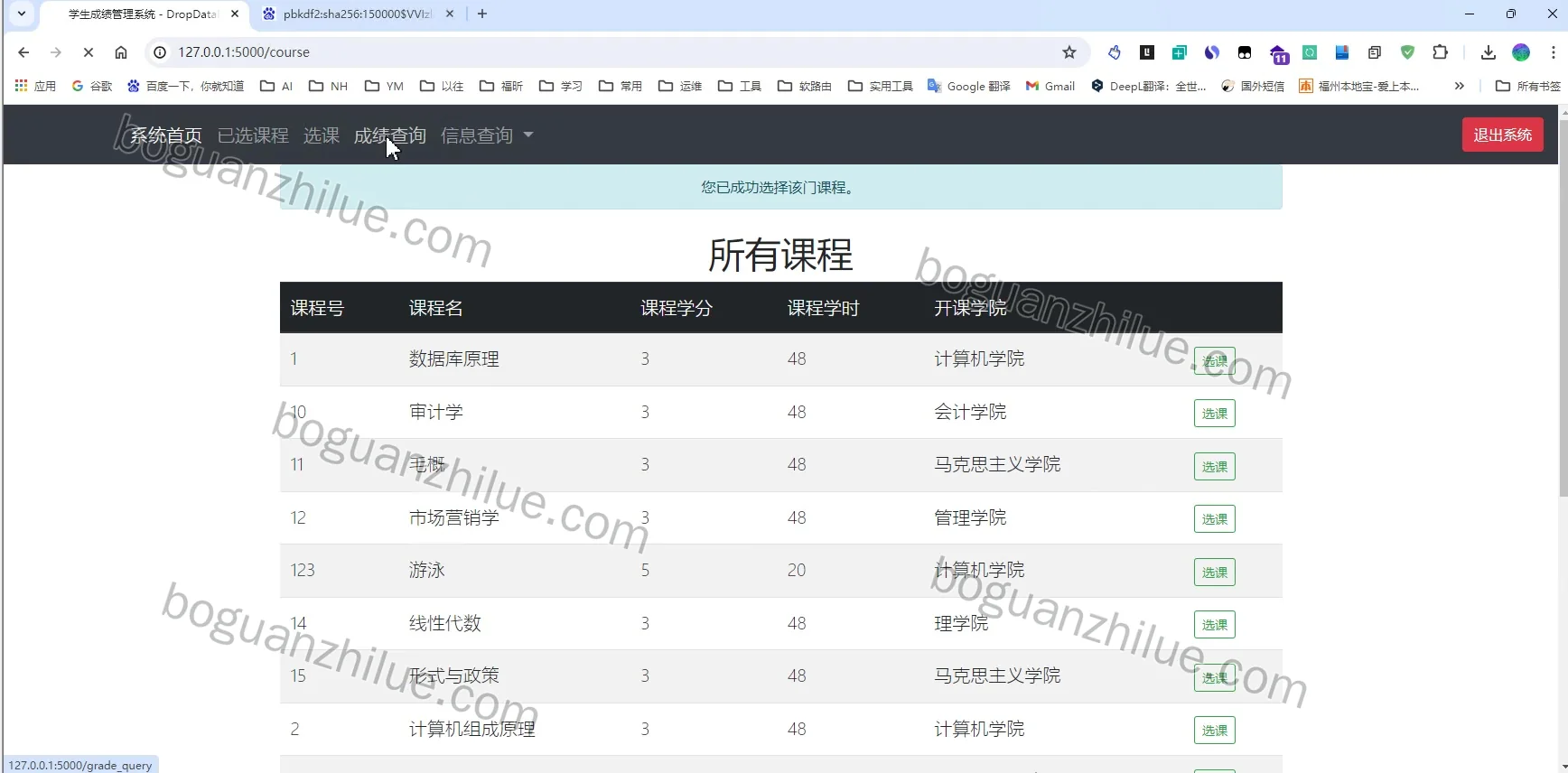1568x773 pixels.
Task: Click the 马克思主义学院 cell in row 11
Action: (997, 464)
